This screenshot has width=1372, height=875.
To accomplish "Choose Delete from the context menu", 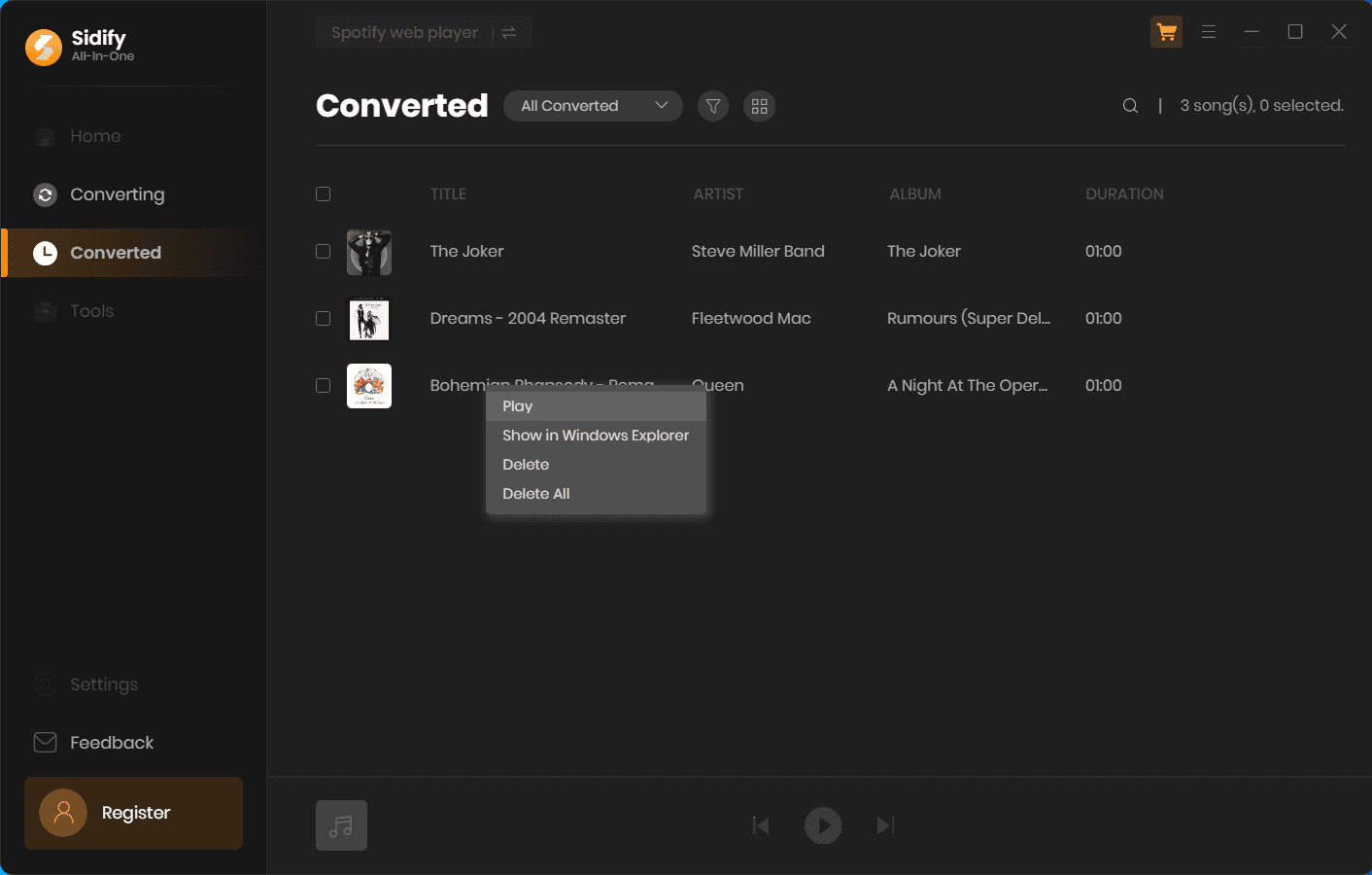I will [x=596, y=465].
